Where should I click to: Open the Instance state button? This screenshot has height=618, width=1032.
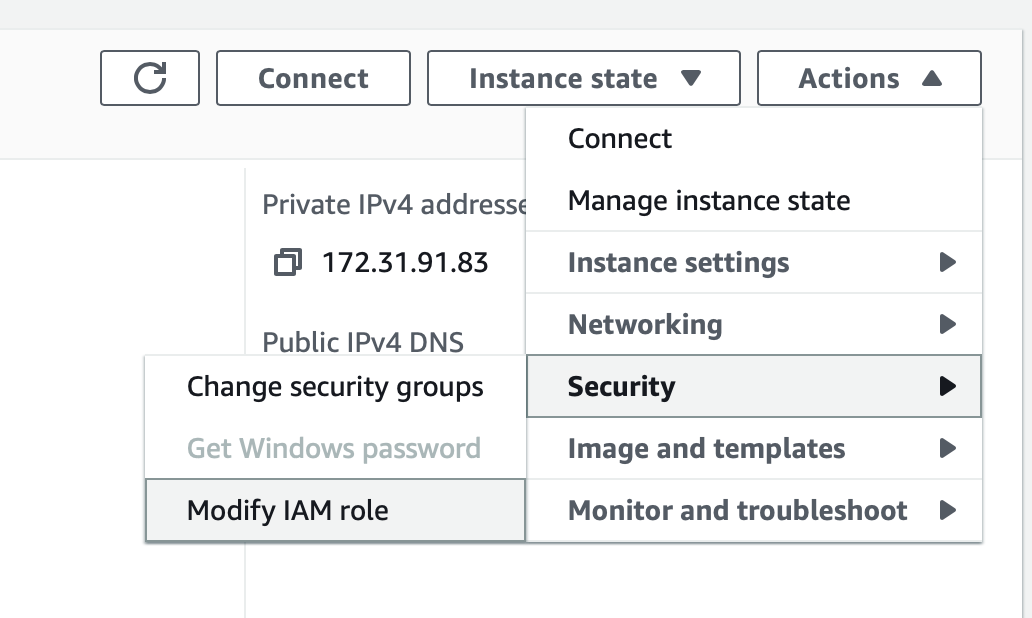point(584,78)
